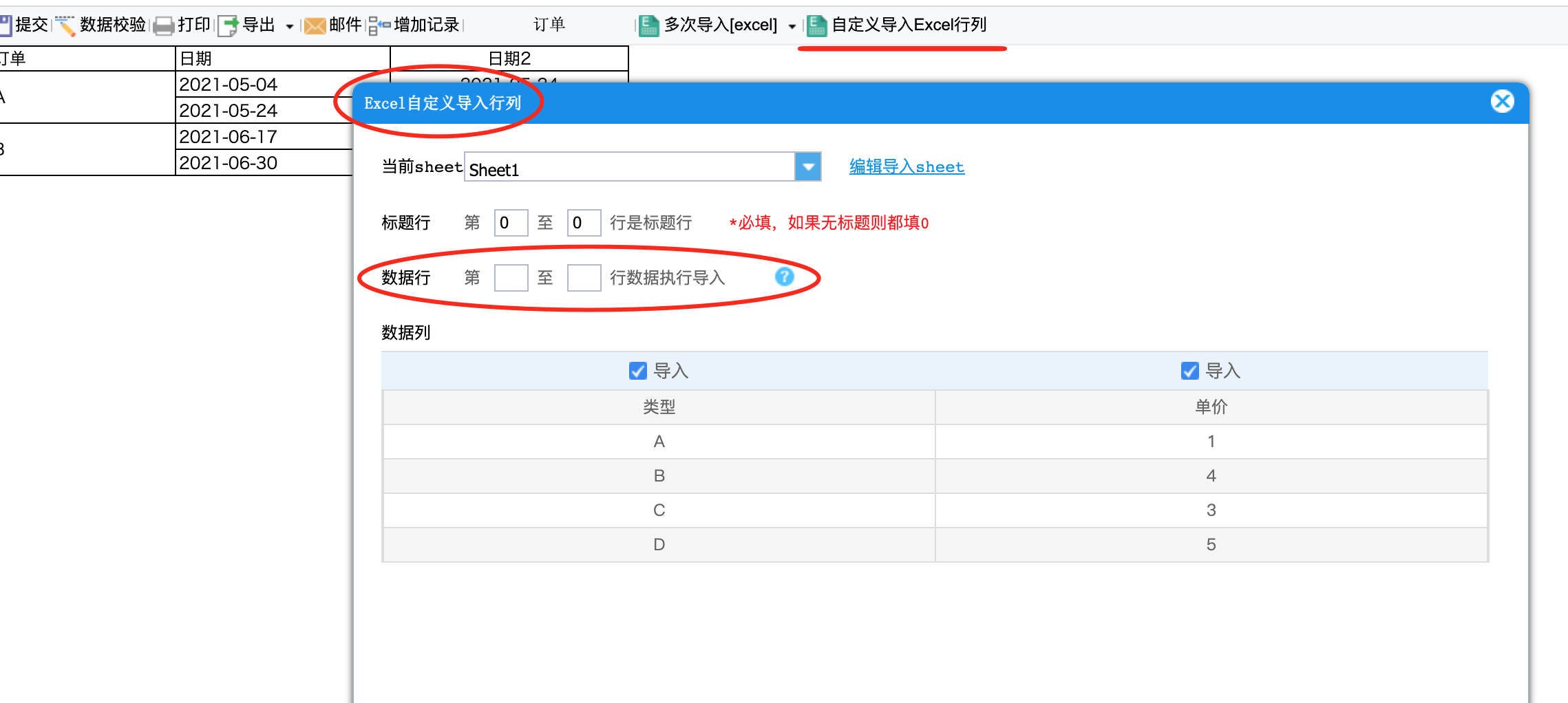1568x703 pixels.
Task: Select cell C in 类型 column
Action: pos(659,510)
